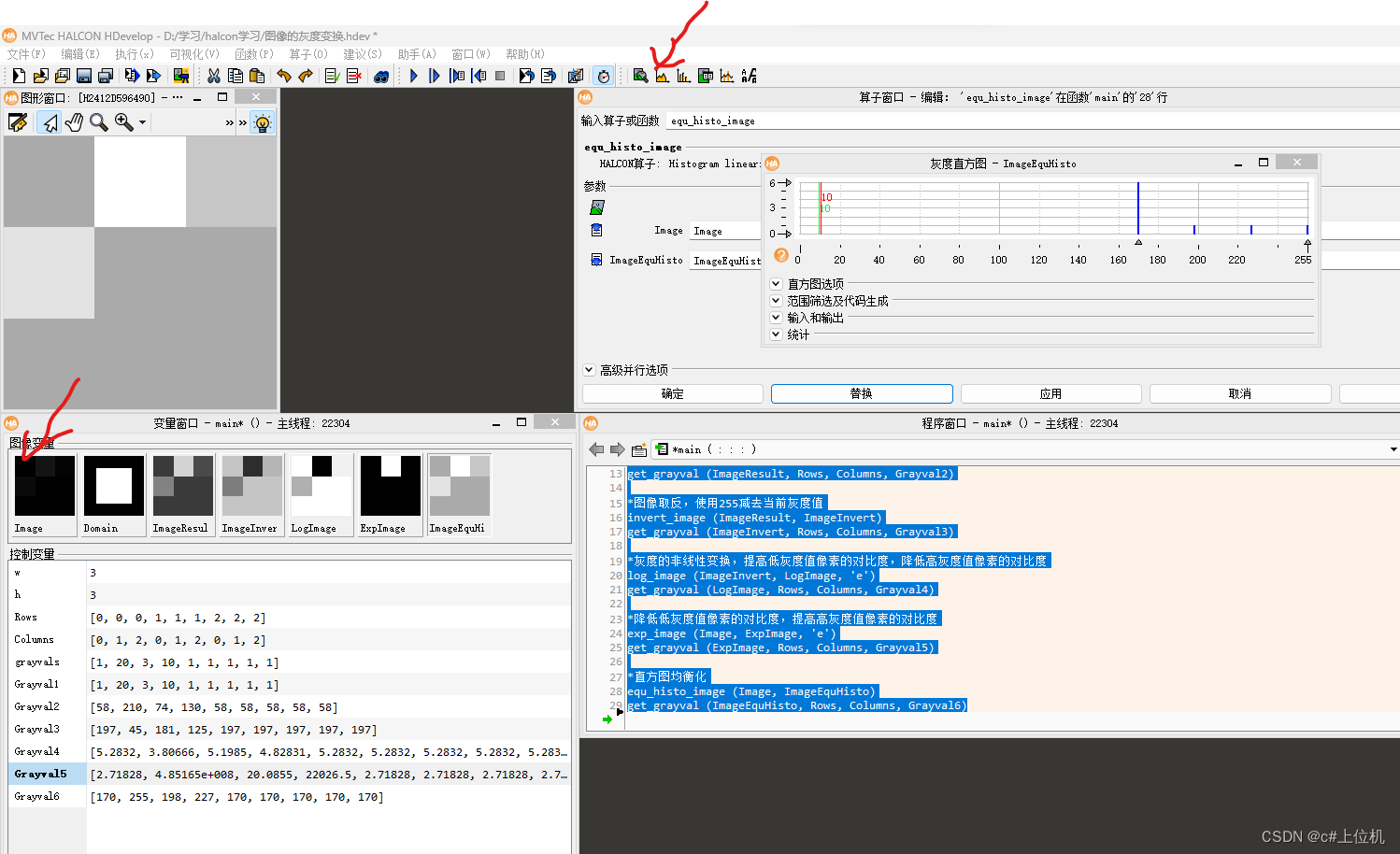Click the histogram range triangle marker near 170

click(x=1138, y=243)
